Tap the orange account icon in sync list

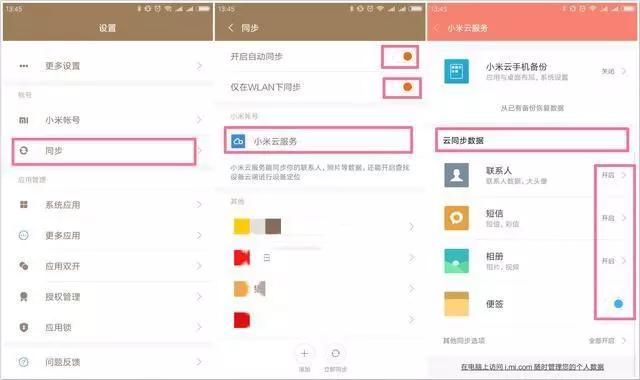coord(241,289)
